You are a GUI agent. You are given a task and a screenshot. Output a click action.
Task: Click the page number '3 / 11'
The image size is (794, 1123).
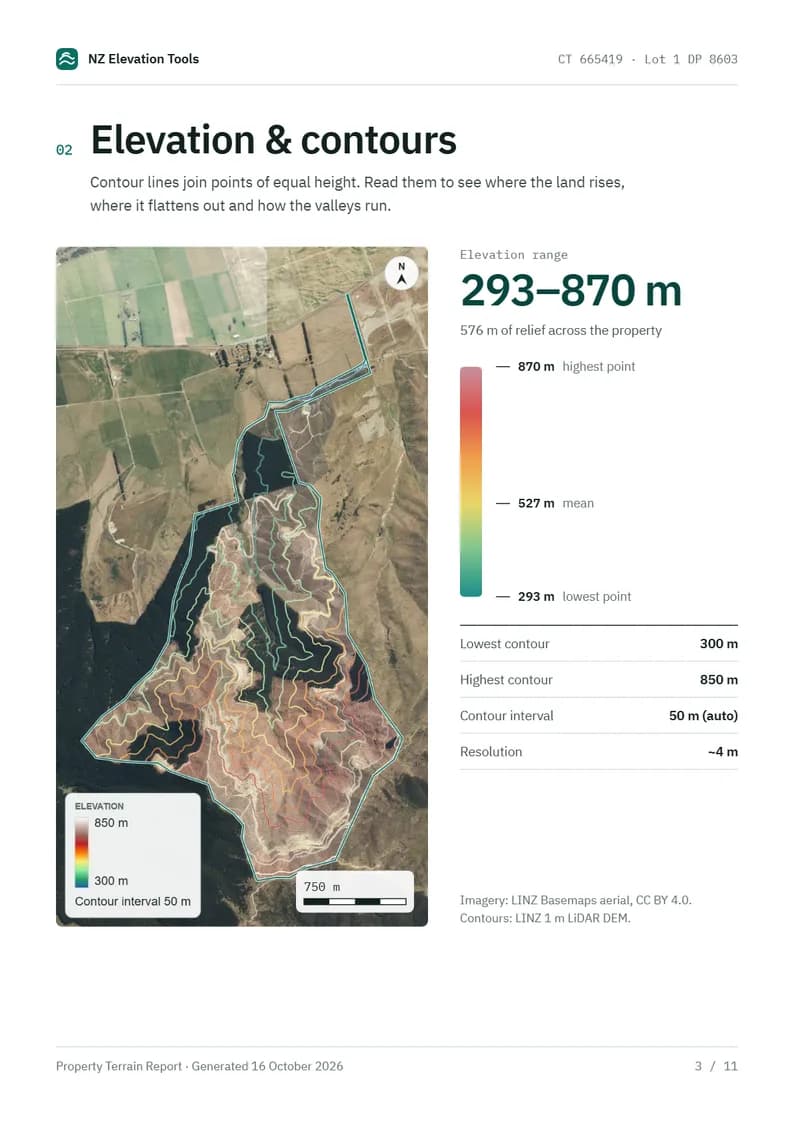(x=715, y=1066)
